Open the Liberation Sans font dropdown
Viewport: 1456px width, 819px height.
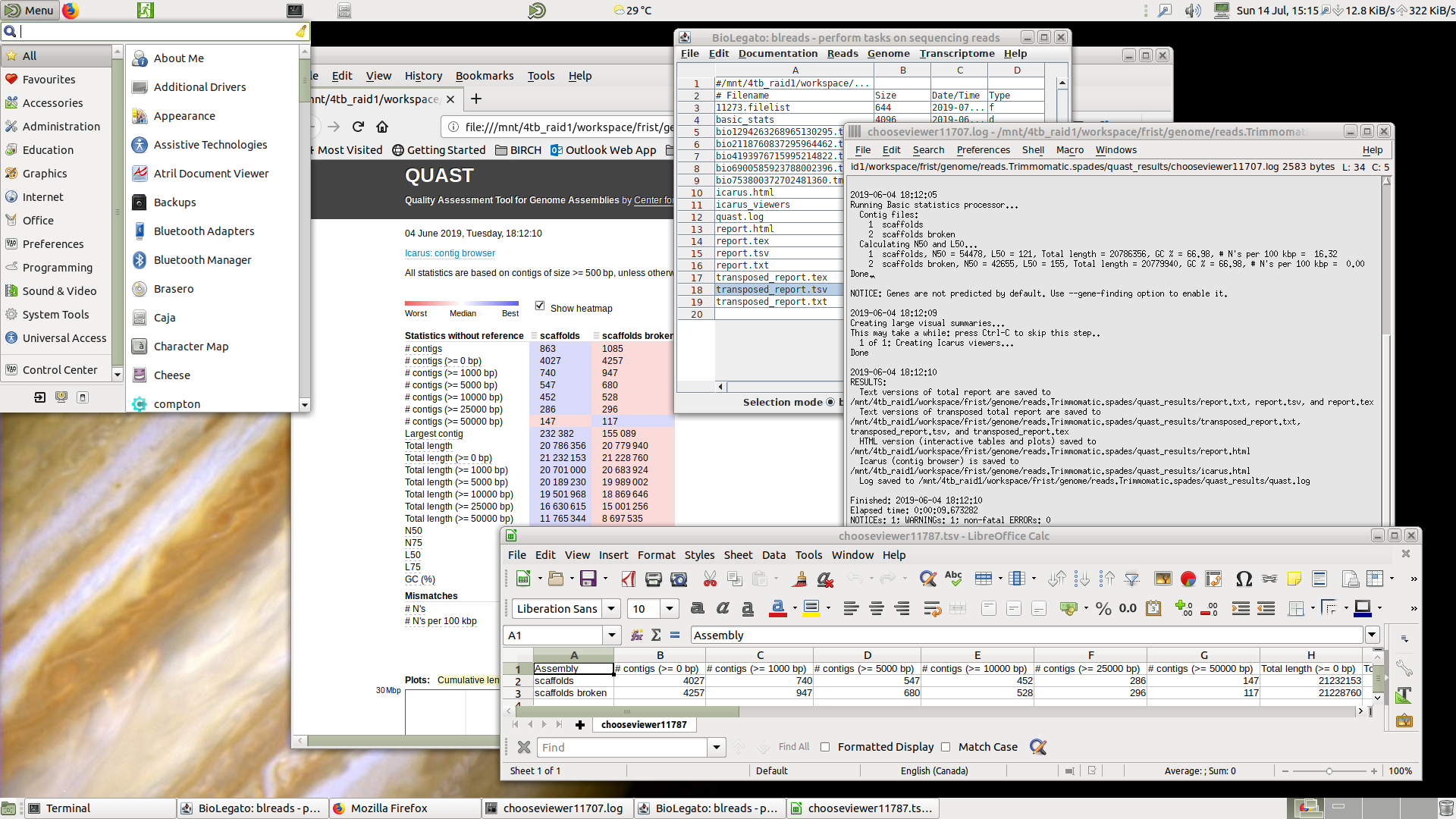click(x=612, y=609)
